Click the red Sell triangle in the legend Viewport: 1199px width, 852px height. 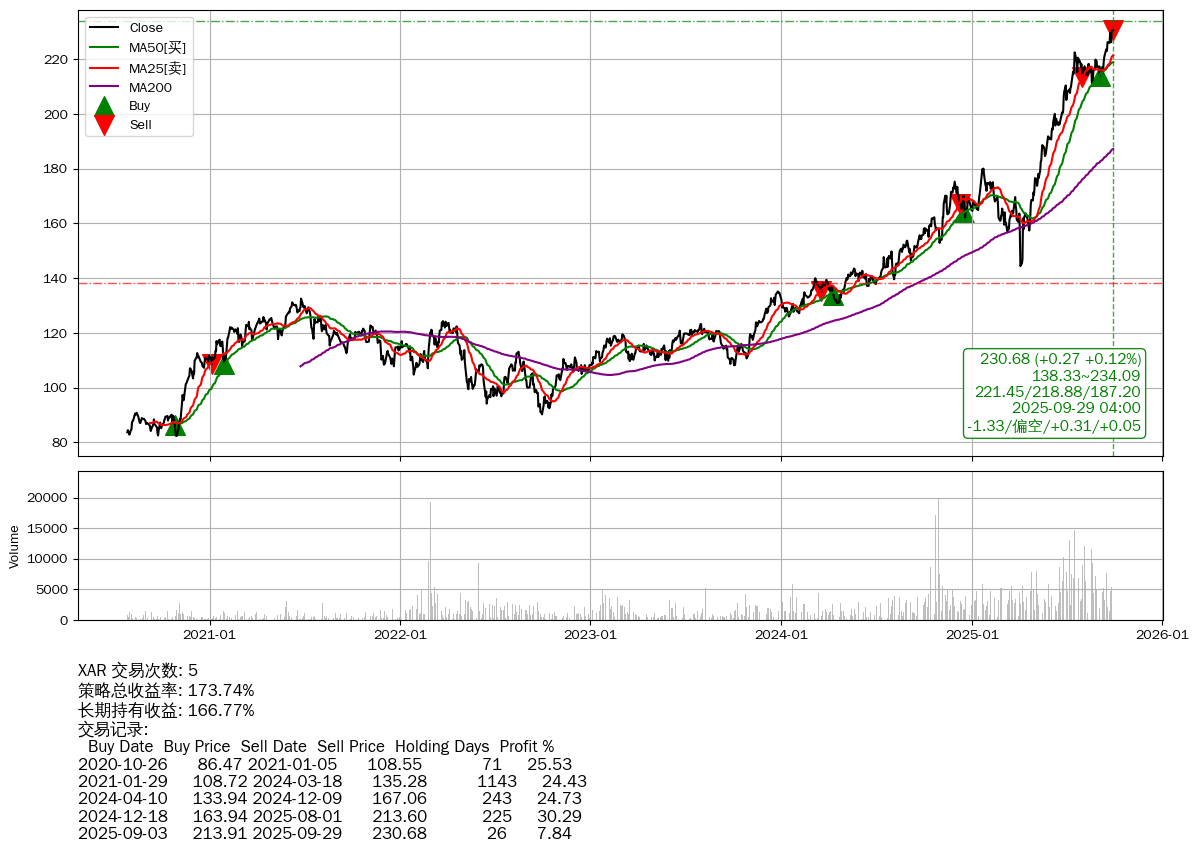click(x=104, y=125)
